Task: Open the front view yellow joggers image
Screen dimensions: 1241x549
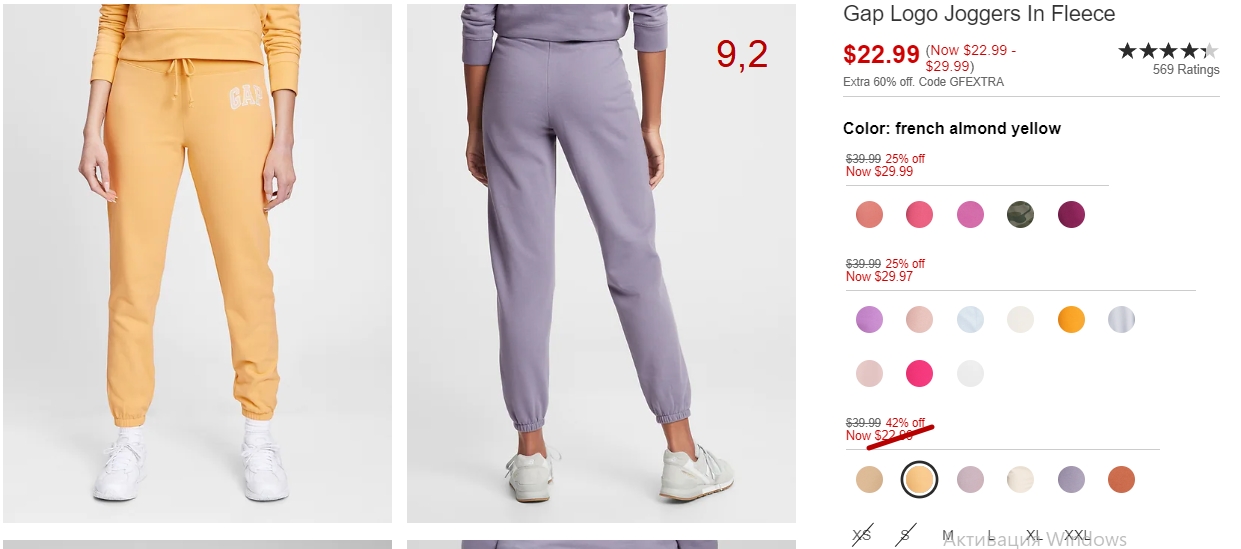Action: pyautogui.click(x=198, y=263)
